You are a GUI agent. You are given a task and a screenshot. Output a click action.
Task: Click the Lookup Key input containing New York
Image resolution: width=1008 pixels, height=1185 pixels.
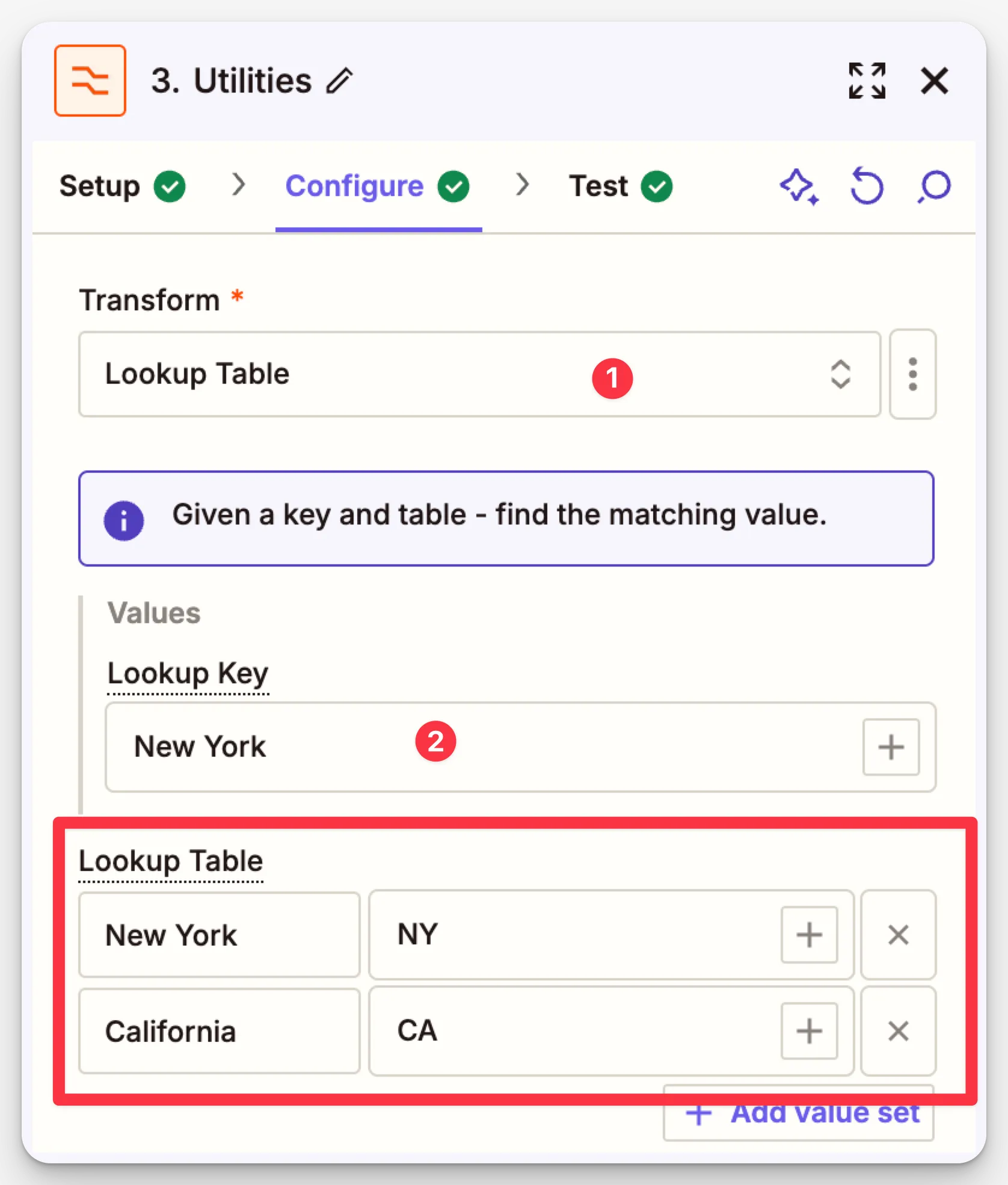pos(481,747)
